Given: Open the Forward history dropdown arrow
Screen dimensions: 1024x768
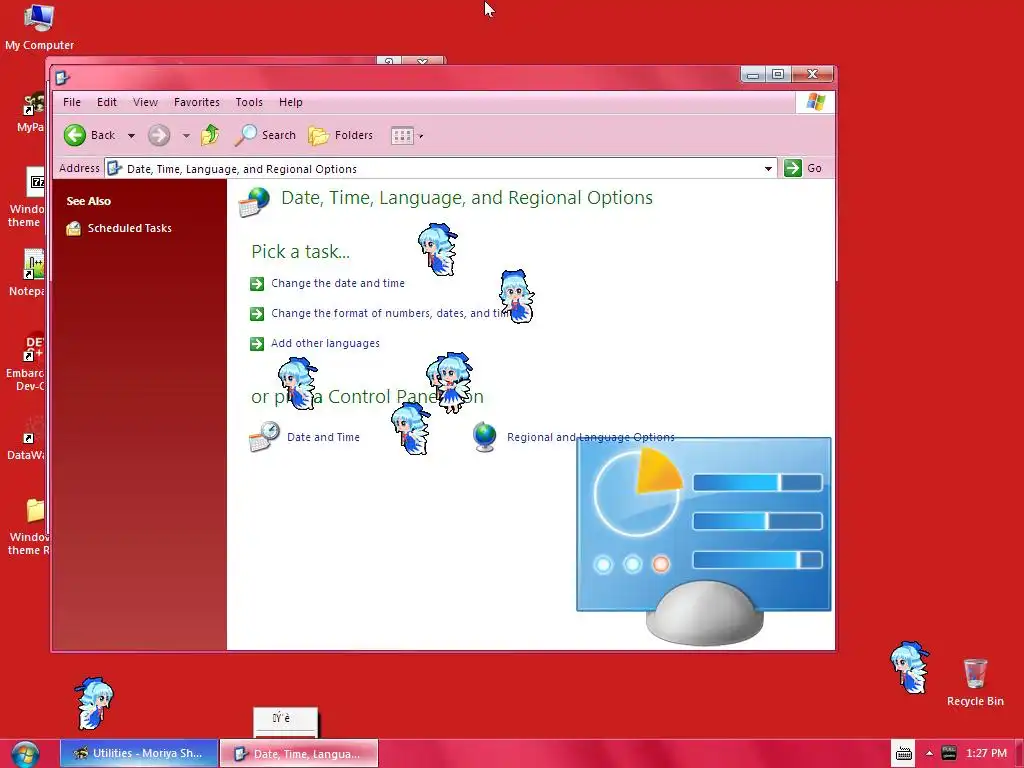Looking at the screenshot, I should [186, 136].
